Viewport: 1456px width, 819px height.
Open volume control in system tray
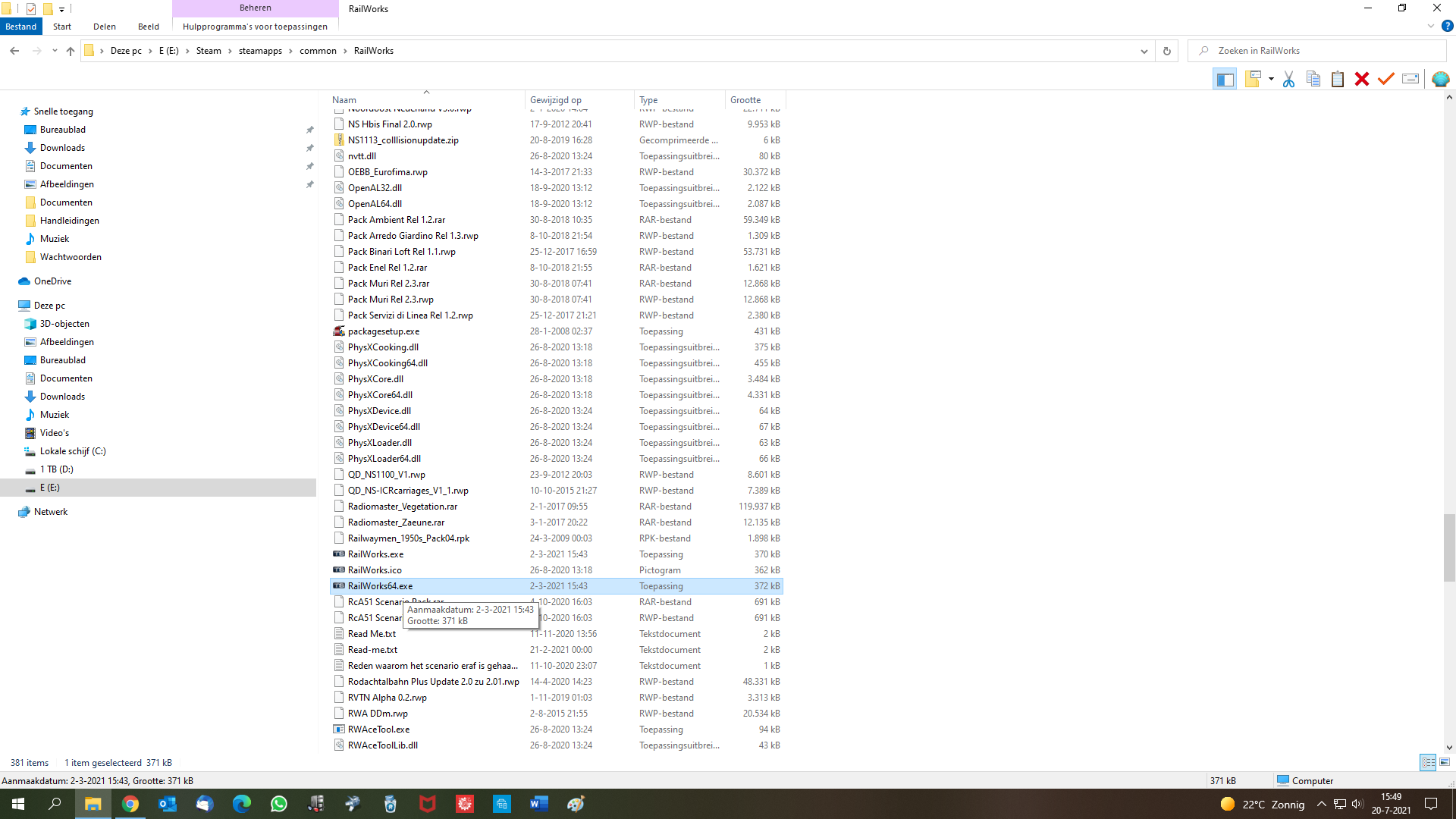click(x=1357, y=804)
